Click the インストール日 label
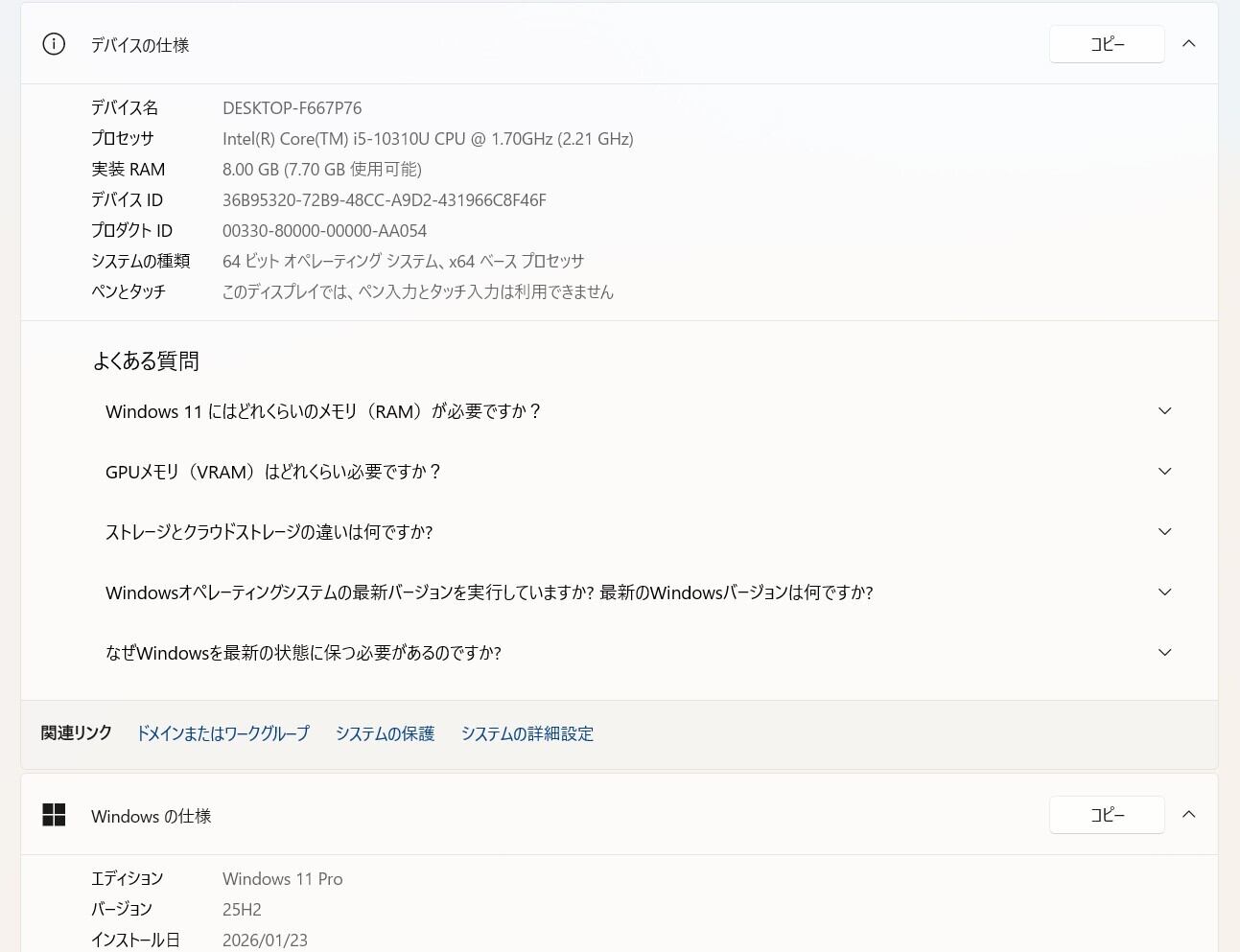 click(x=135, y=940)
